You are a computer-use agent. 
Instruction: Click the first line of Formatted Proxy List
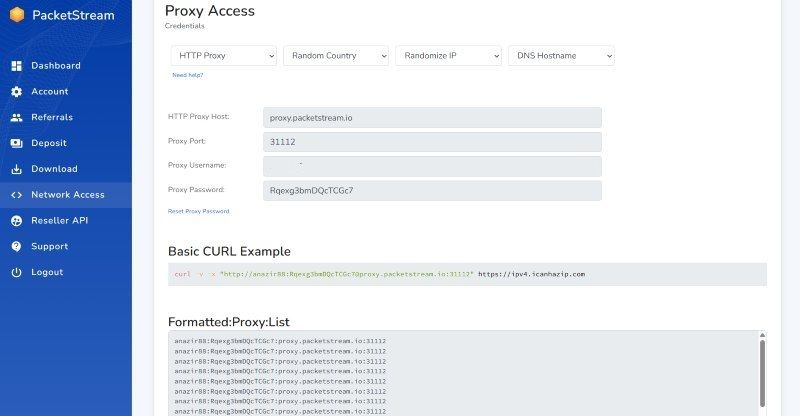coord(280,341)
